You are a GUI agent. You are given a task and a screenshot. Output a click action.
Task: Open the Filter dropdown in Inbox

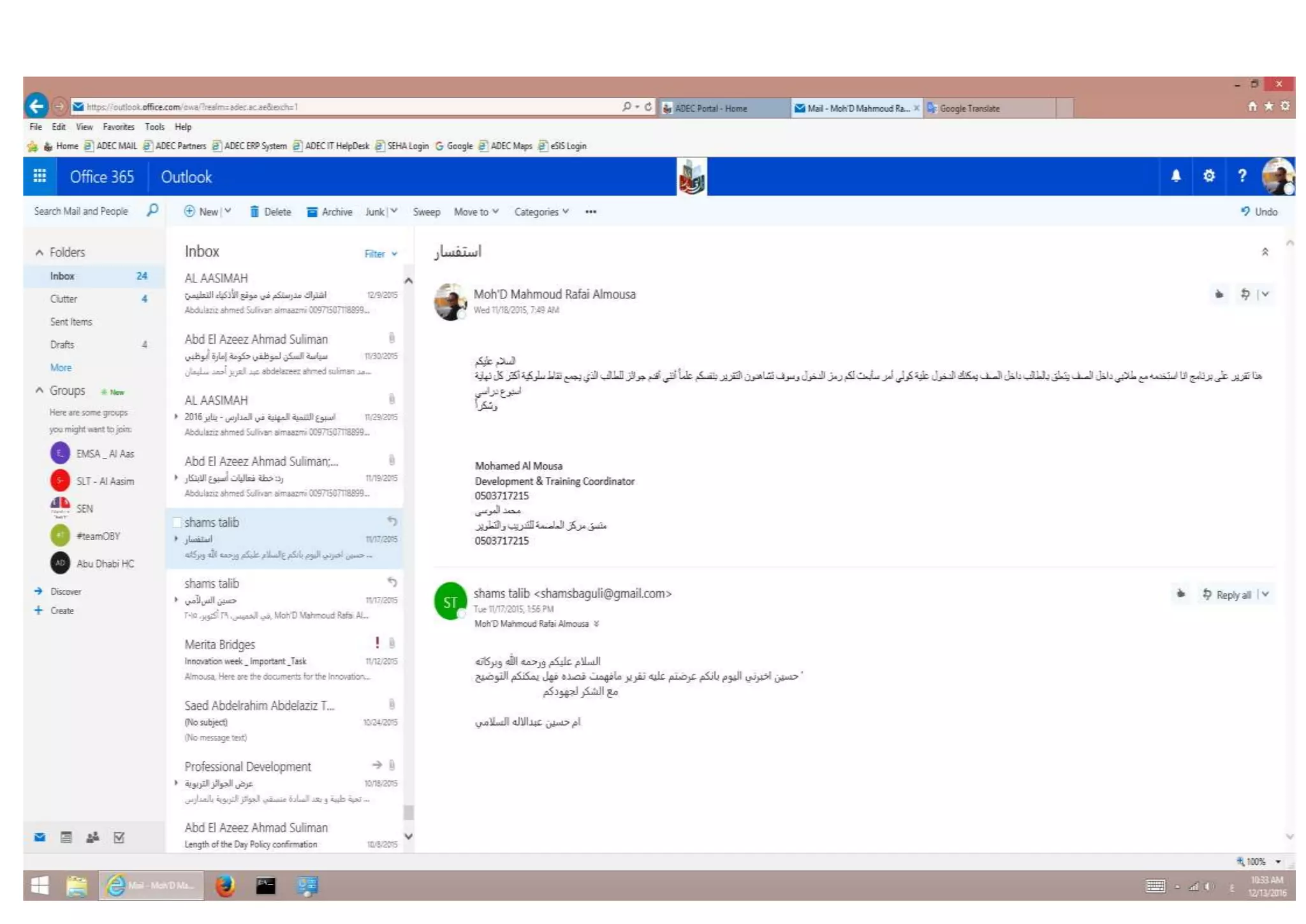click(380, 254)
